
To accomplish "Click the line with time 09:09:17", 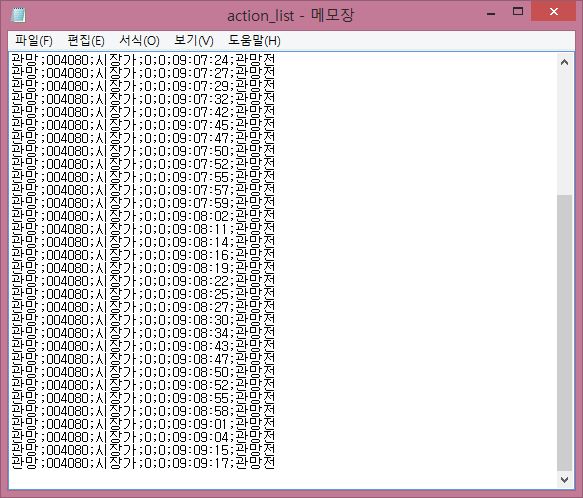I will [x=143, y=463].
